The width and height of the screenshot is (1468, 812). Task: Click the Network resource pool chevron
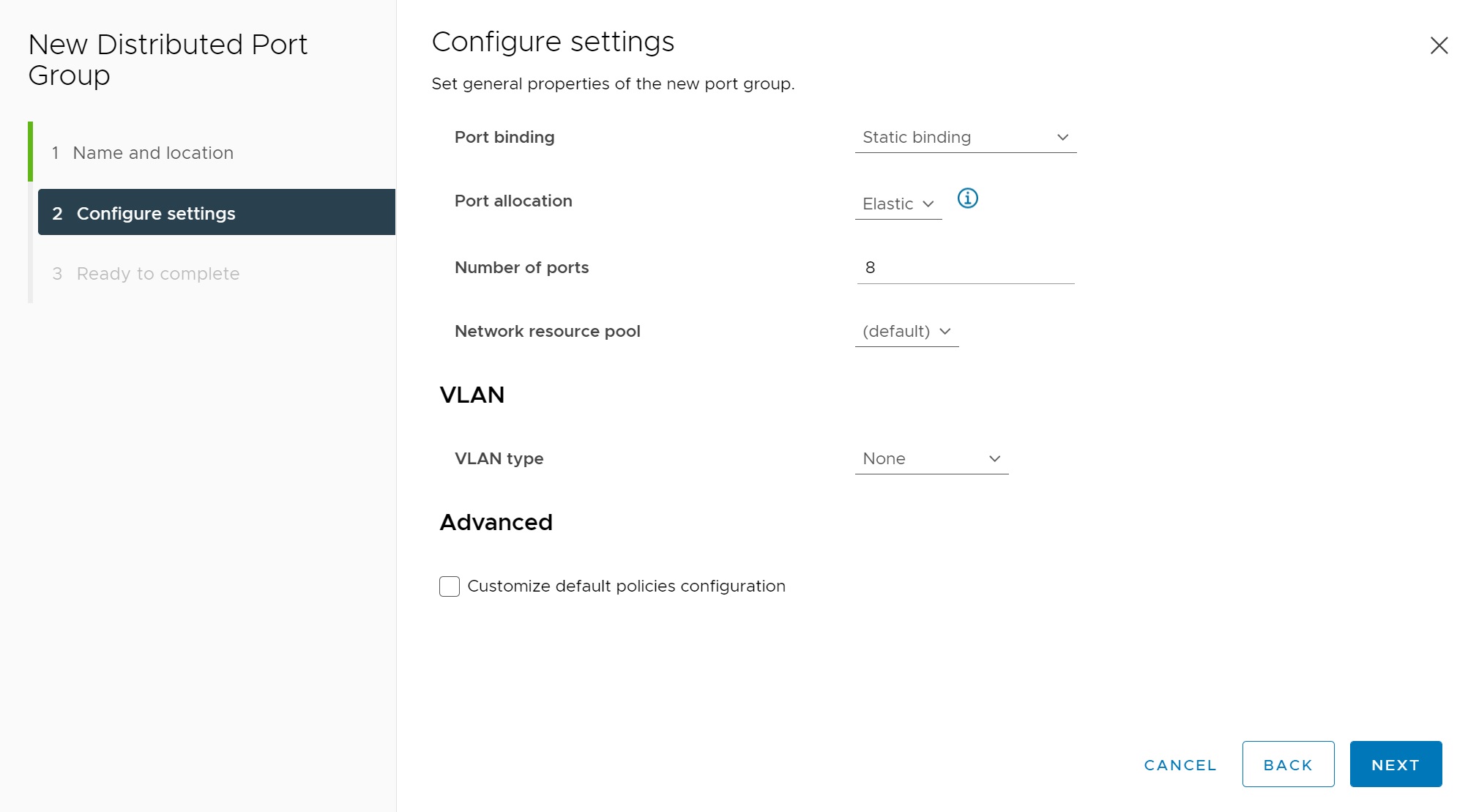(x=945, y=332)
